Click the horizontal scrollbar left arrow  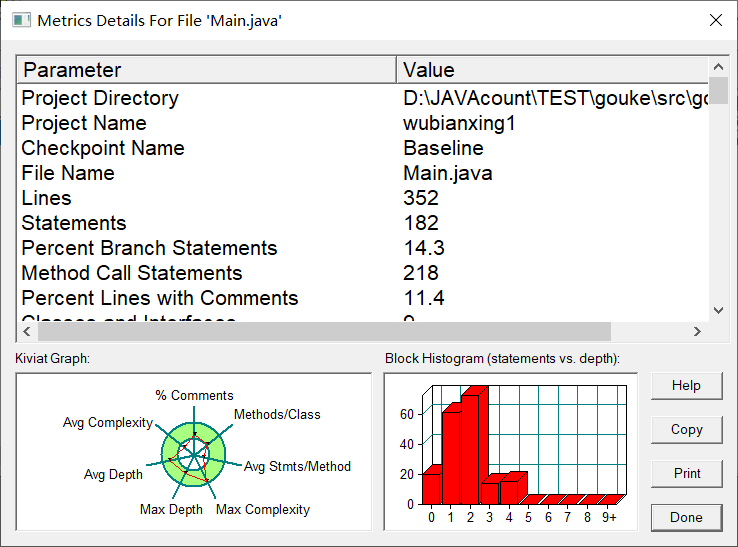27,331
